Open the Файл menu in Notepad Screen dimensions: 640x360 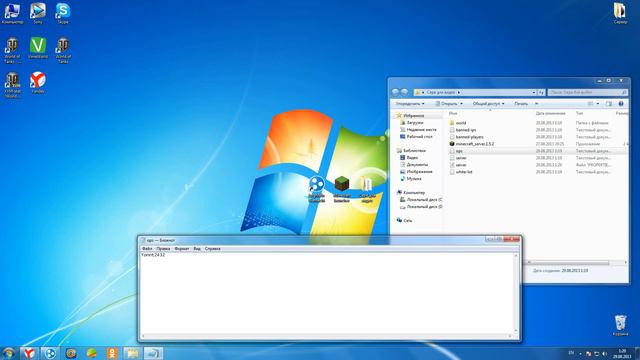click(x=147, y=248)
